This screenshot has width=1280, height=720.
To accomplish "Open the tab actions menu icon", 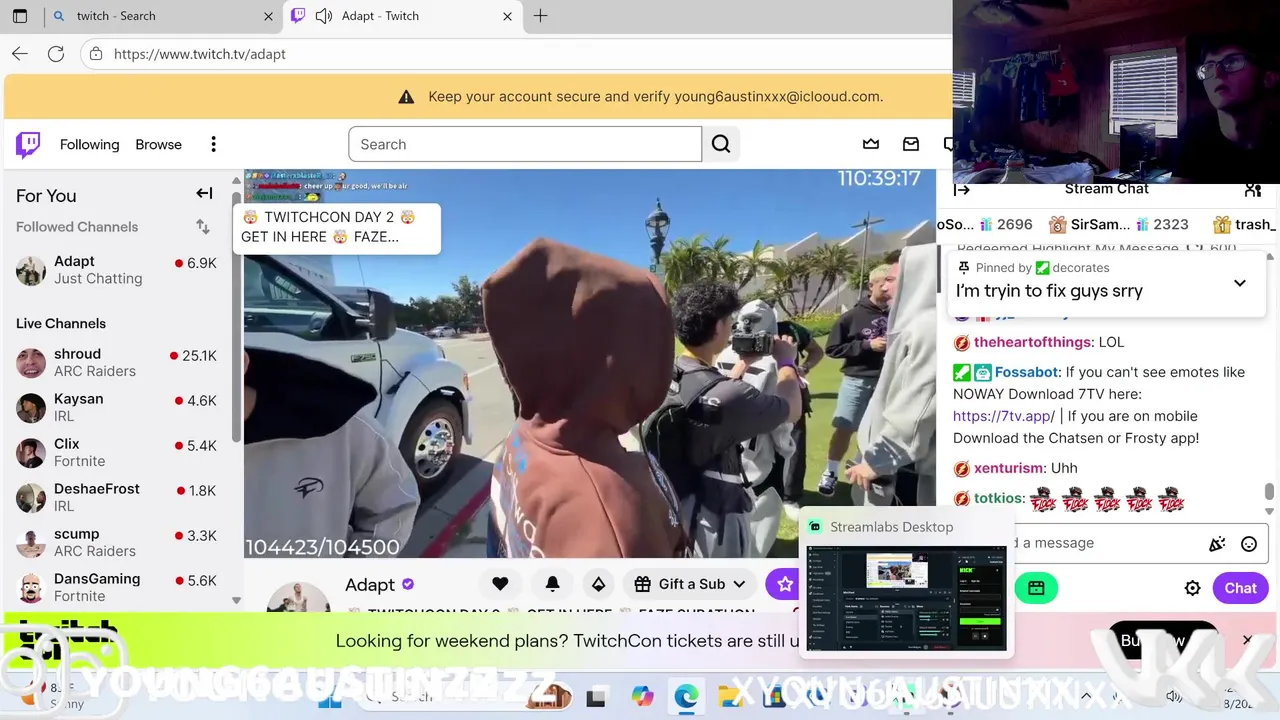I will click(20, 16).
